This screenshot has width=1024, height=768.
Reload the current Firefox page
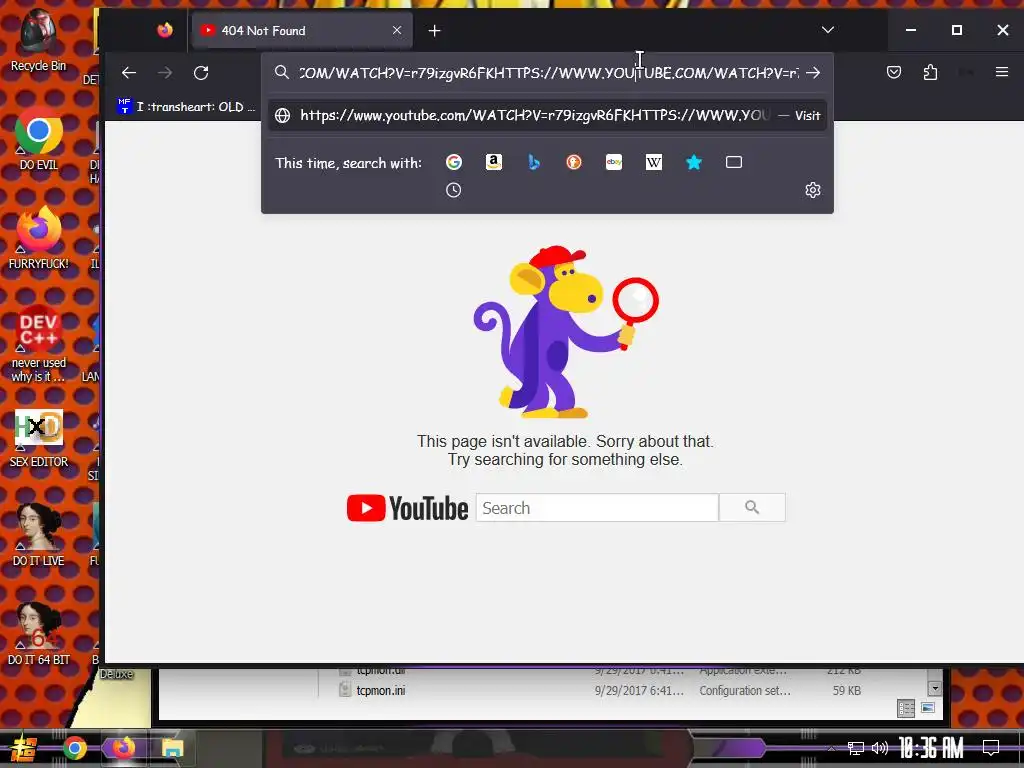(x=201, y=72)
